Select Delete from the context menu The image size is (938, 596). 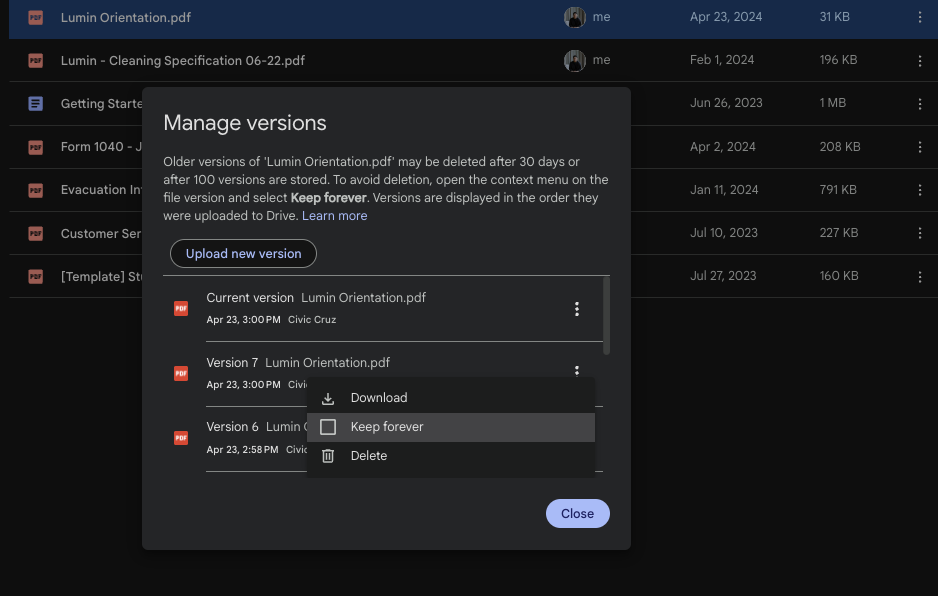coord(370,455)
